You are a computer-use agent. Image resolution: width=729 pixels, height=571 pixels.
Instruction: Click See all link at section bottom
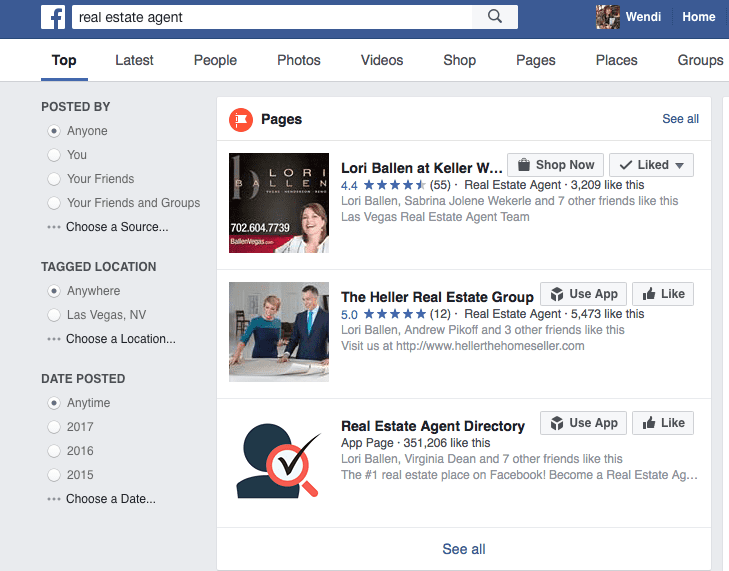pos(464,549)
